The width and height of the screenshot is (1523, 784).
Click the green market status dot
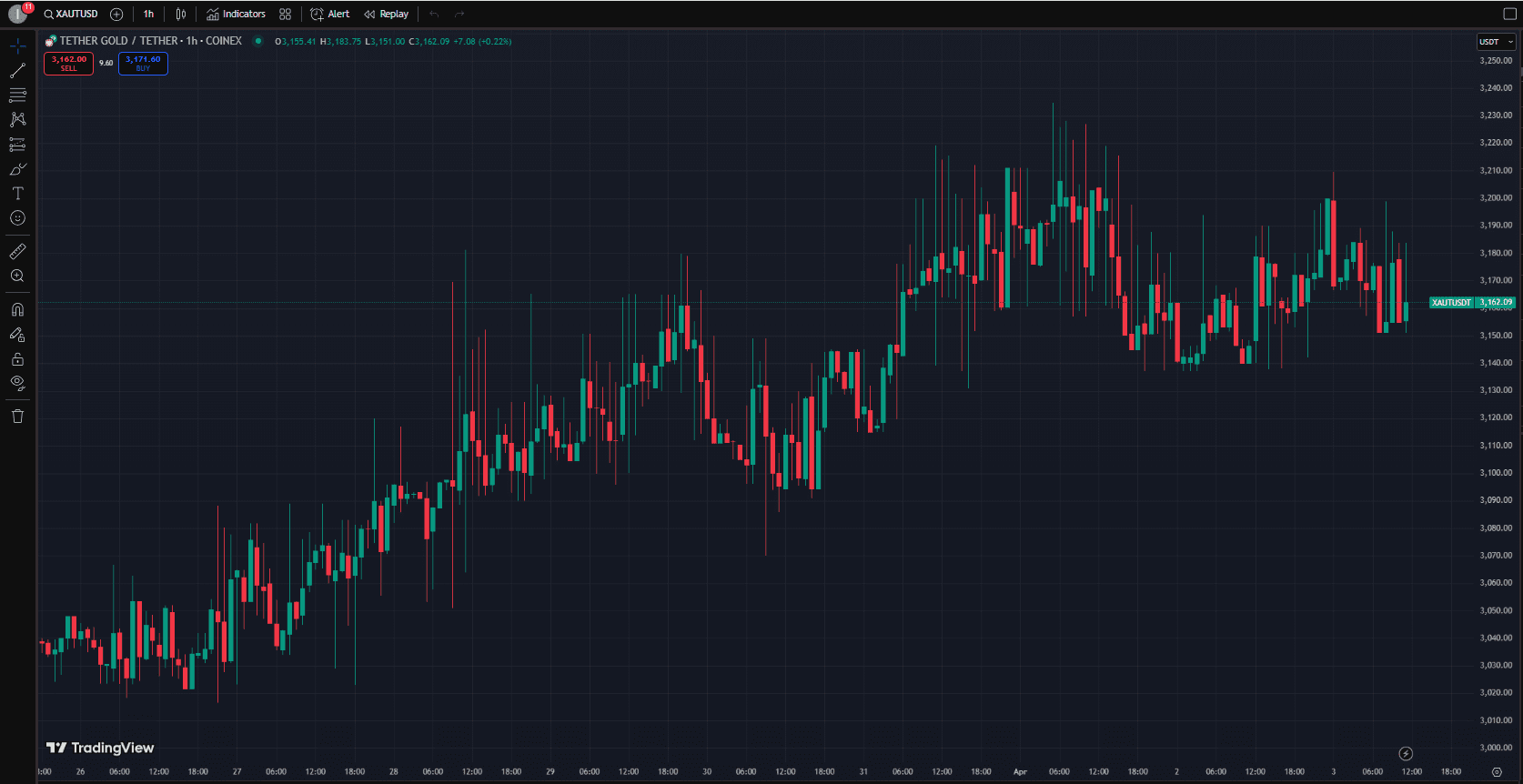pos(258,41)
